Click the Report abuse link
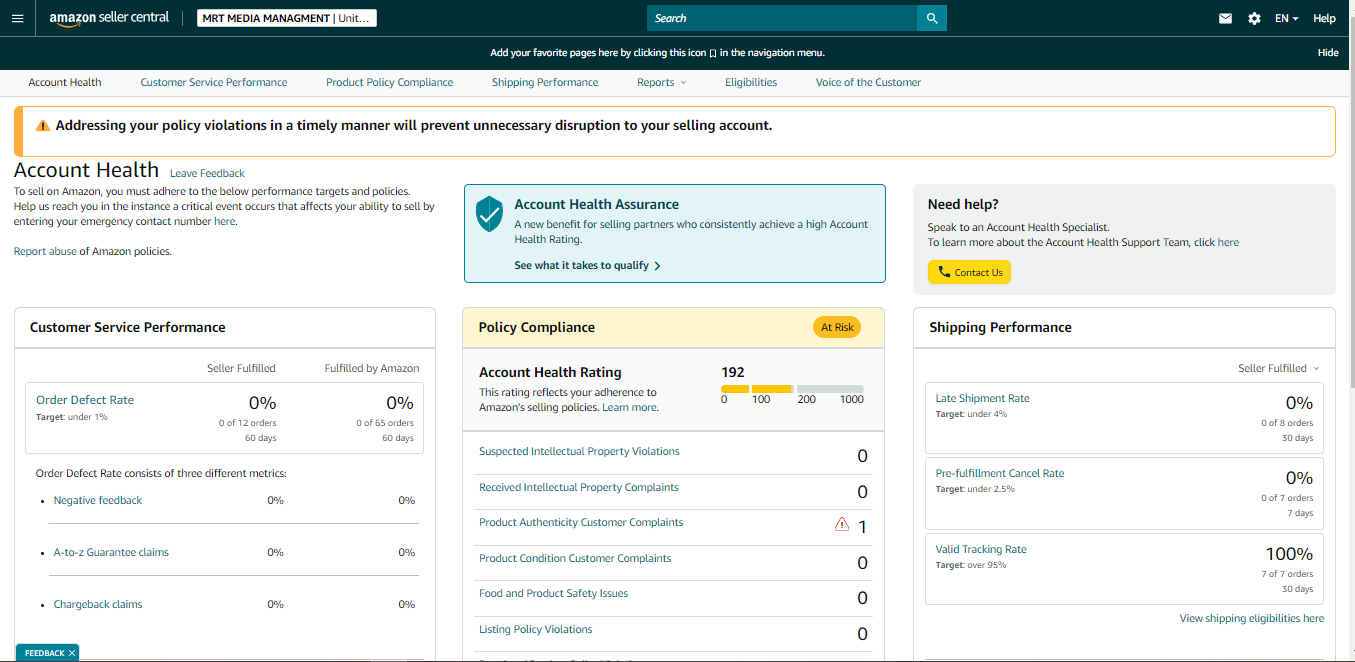The image size is (1355, 662). [45, 251]
